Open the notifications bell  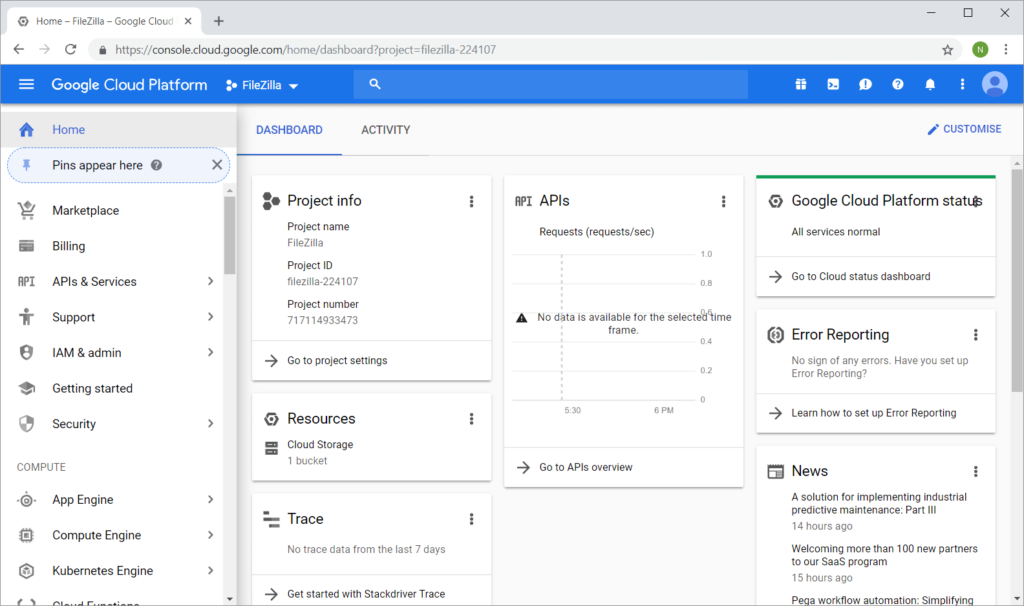(930, 84)
